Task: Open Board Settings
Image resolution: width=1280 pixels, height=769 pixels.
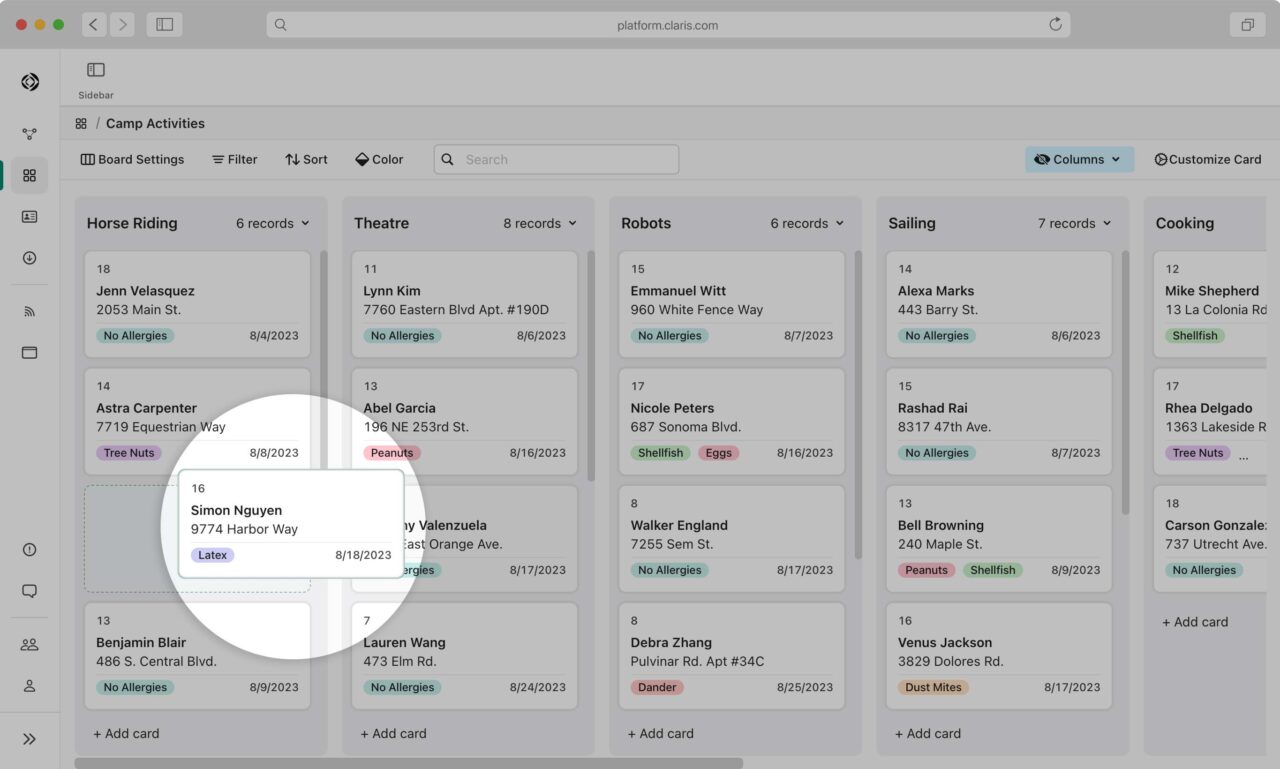Action: (x=132, y=158)
